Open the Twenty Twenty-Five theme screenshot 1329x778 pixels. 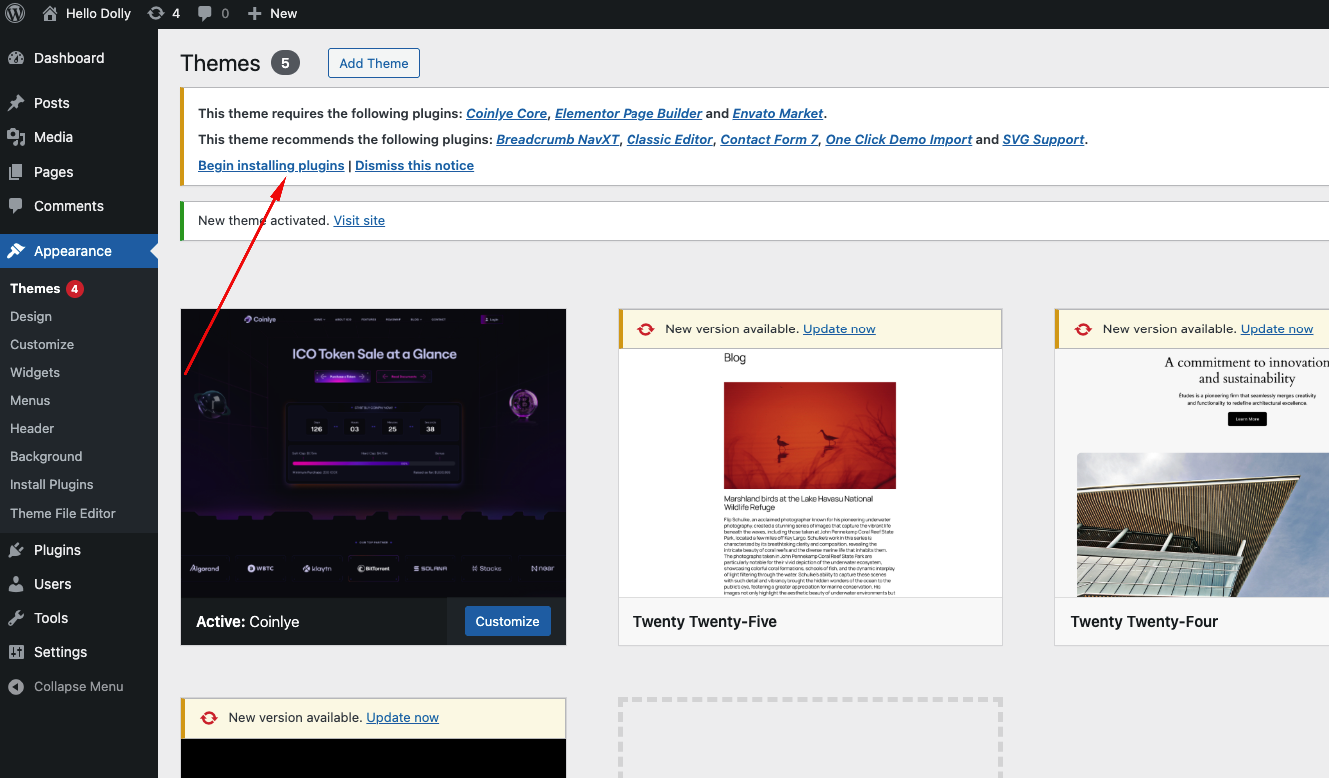click(x=810, y=473)
